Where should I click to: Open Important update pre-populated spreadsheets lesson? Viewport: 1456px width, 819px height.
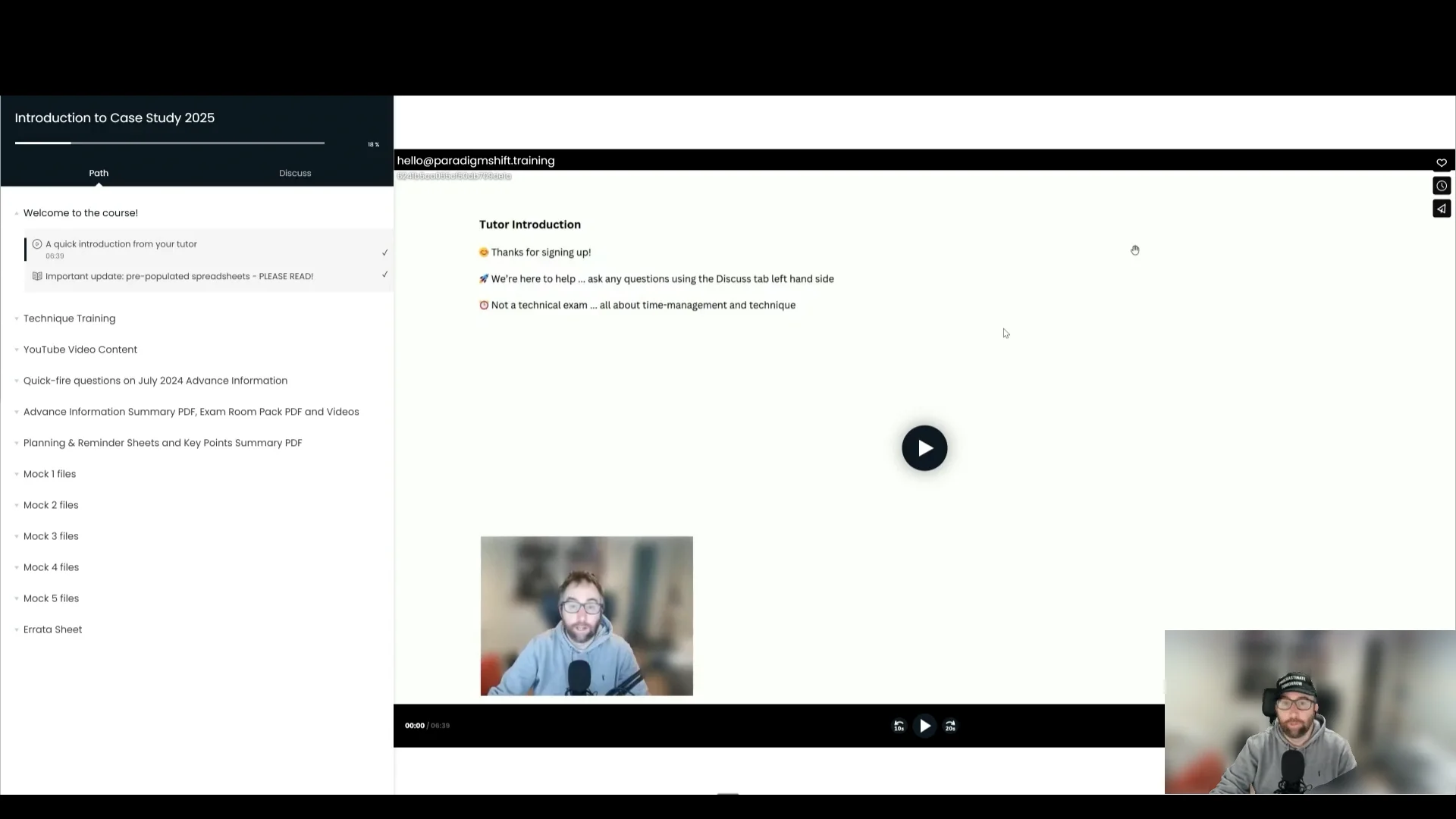(179, 276)
